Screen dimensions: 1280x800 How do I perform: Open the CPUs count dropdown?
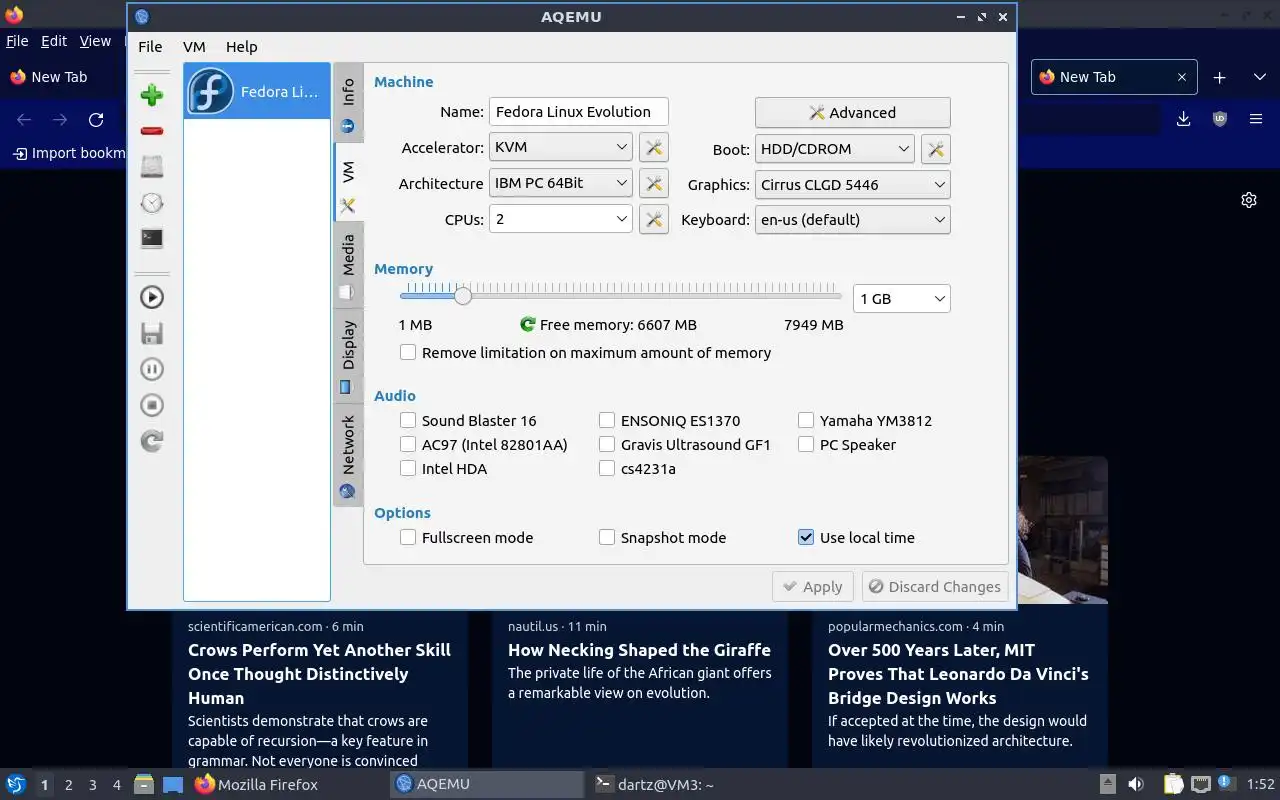coord(560,218)
